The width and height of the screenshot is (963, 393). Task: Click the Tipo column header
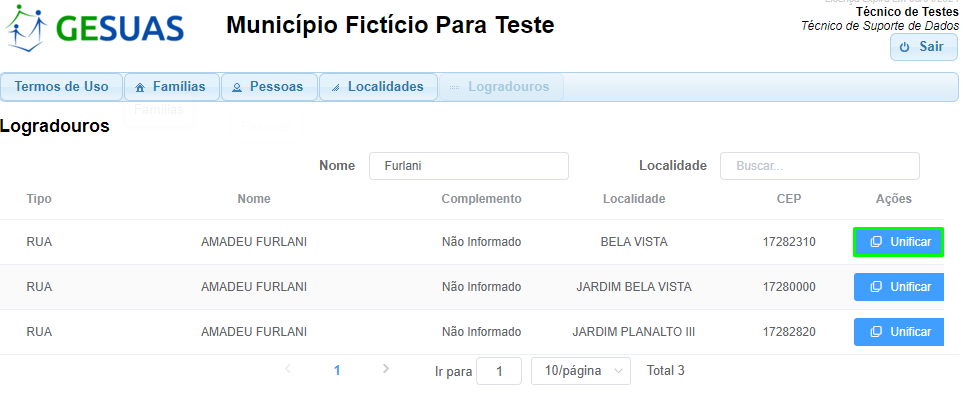click(39, 199)
